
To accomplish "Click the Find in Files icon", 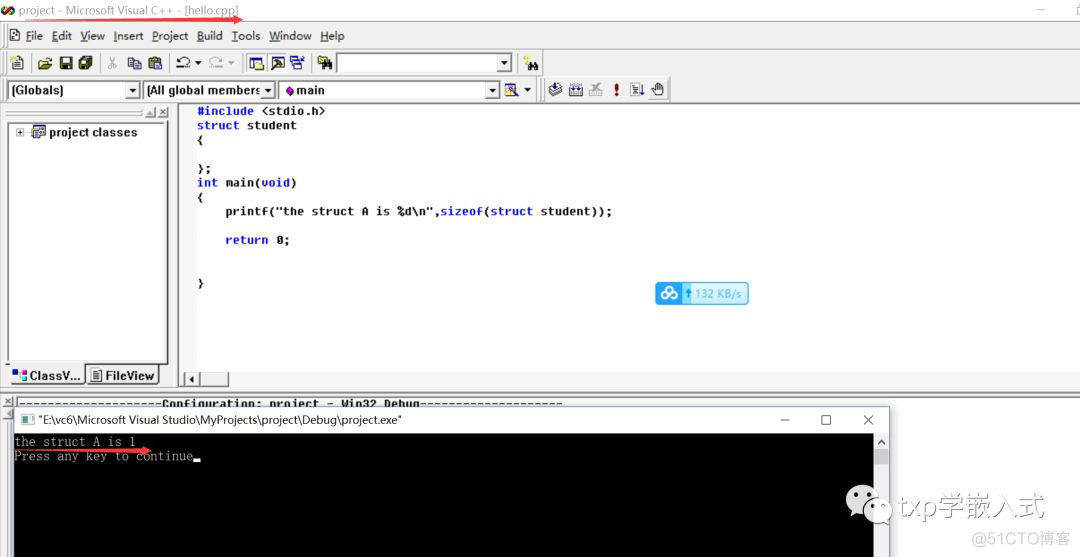I will click(325, 63).
